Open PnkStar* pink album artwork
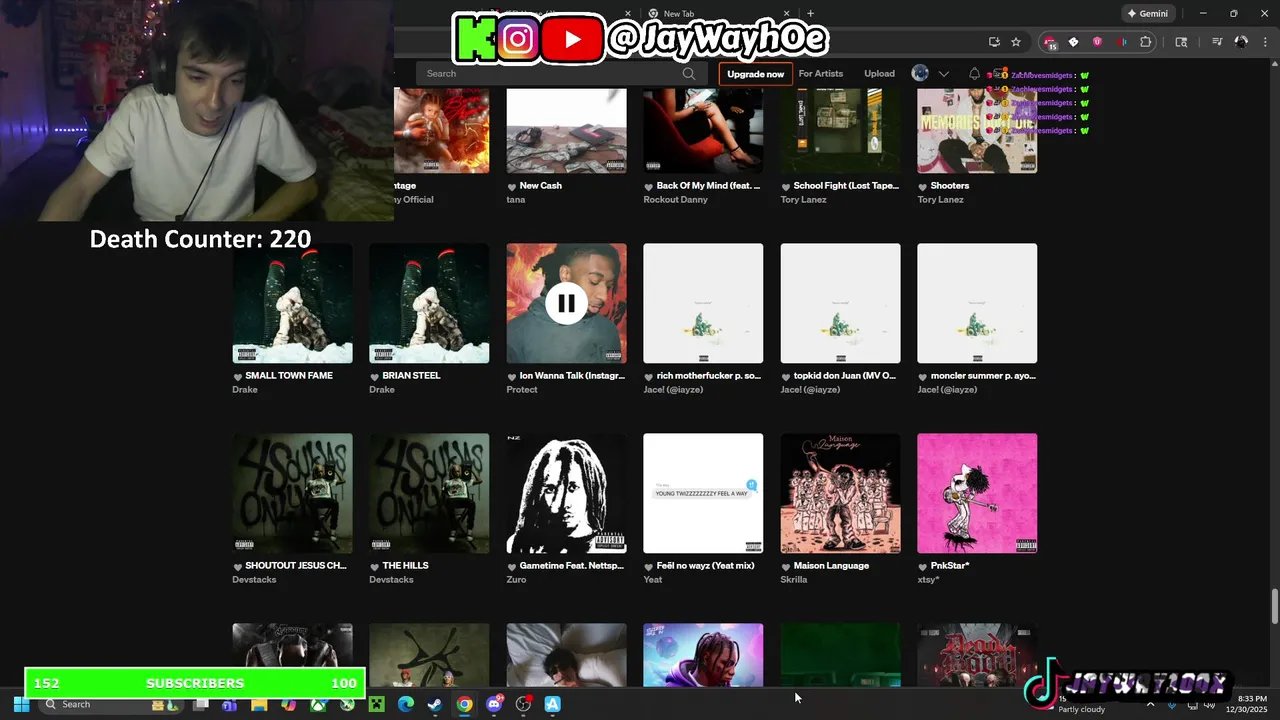1280x720 pixels. coord(977,493)
